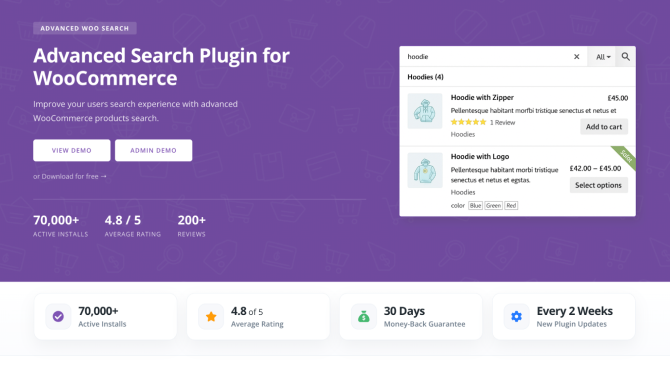Image resolution: width=670 pixels, height=375 pixels.
Task: Click the search magnifier icon
Action: click(625, 56)
